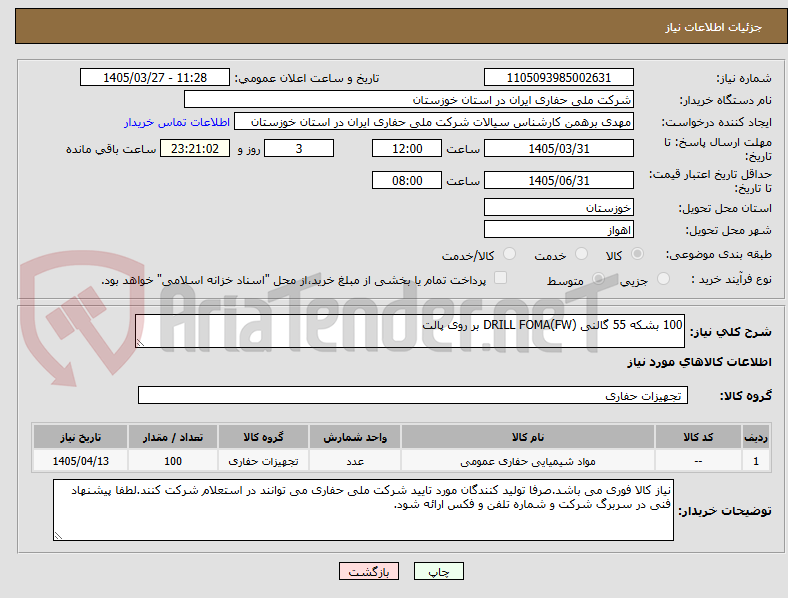788x598 pixels.
Task: Click the کد کالا column header
Action: (x=698, y=437)
